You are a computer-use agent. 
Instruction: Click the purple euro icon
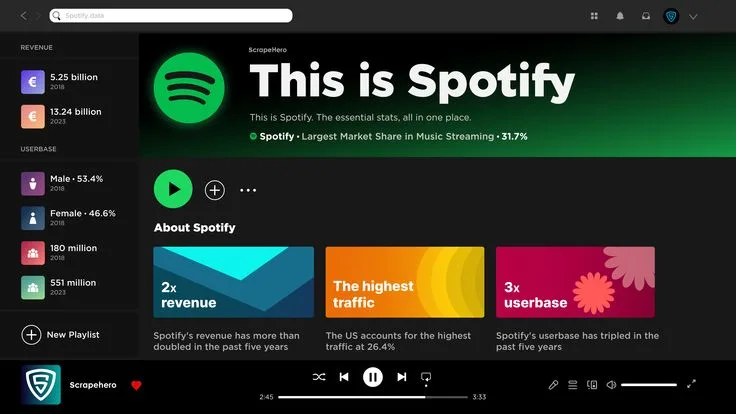click(x=33, y=82)
